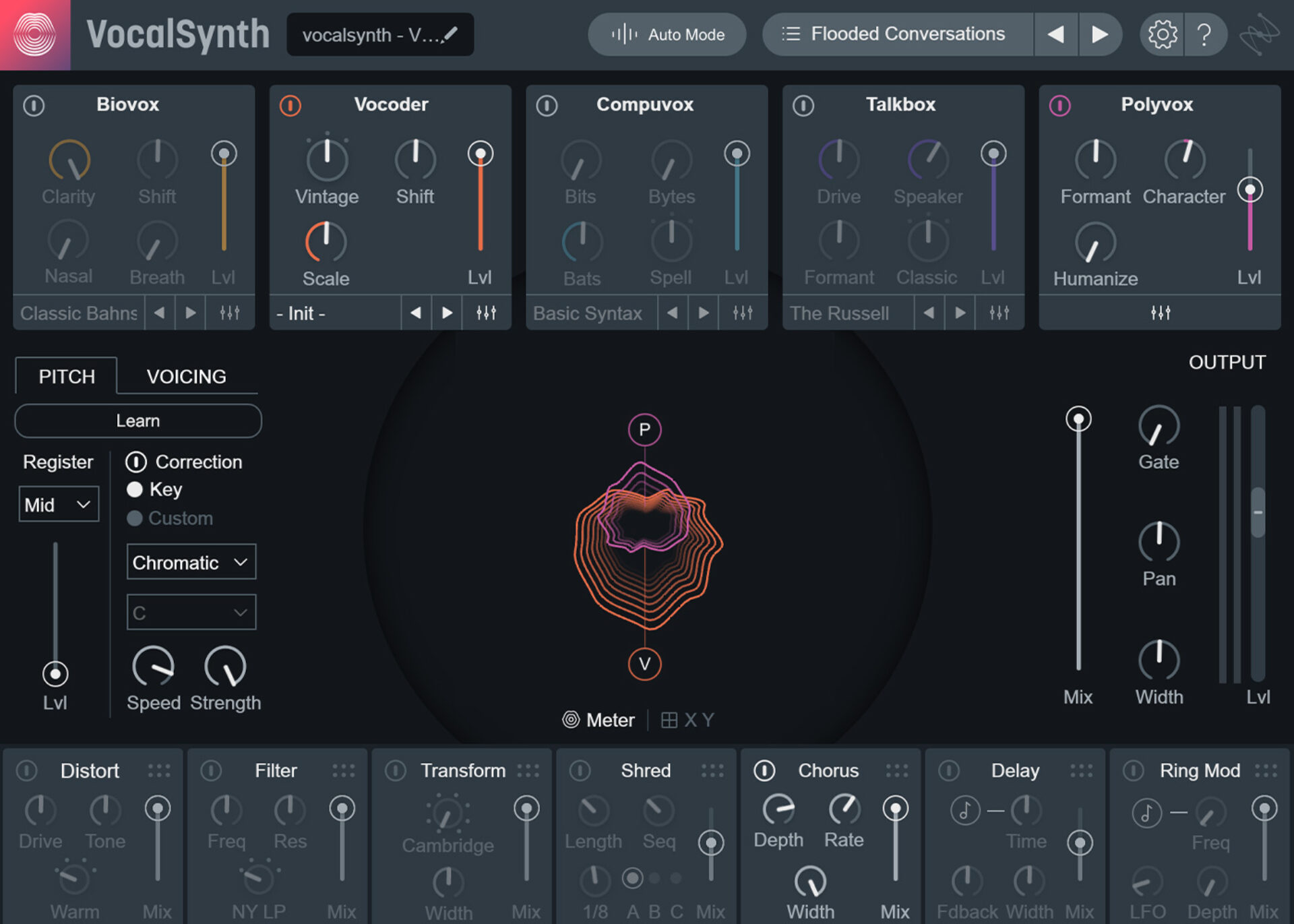Open Biovox advanced sliders panel
This screenshot has width=1294, height=924.
(229, 313)
